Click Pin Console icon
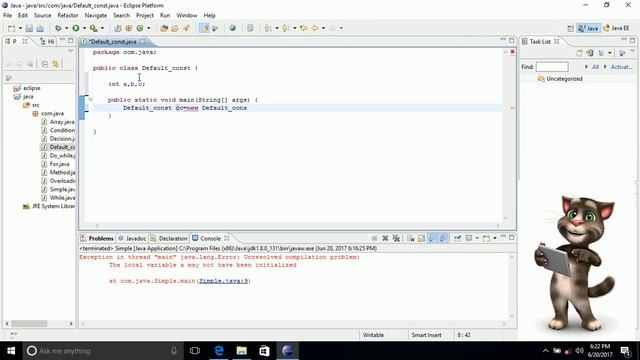Image resolution: width=640 pixels, height=360 pixels. (457, 238)
